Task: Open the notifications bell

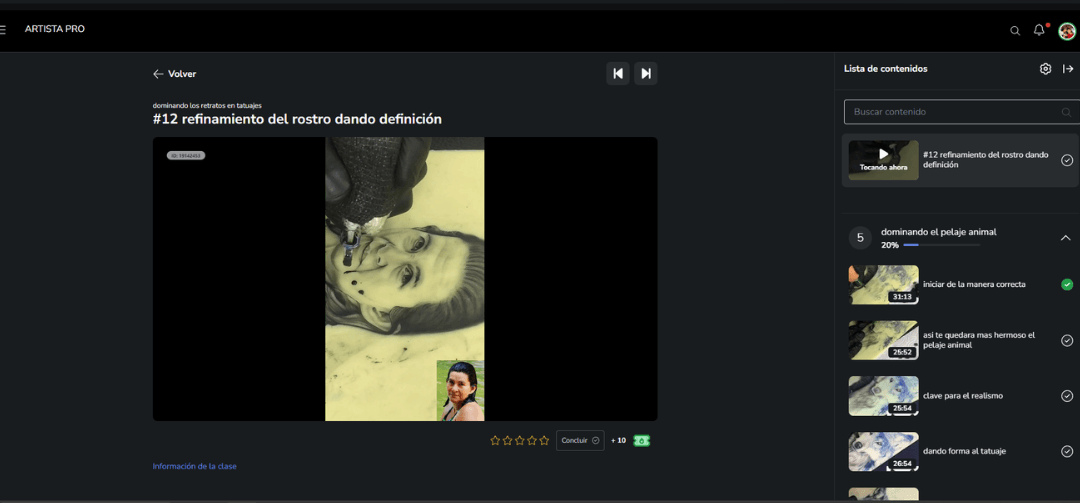Action: (x=1039, y=30)
